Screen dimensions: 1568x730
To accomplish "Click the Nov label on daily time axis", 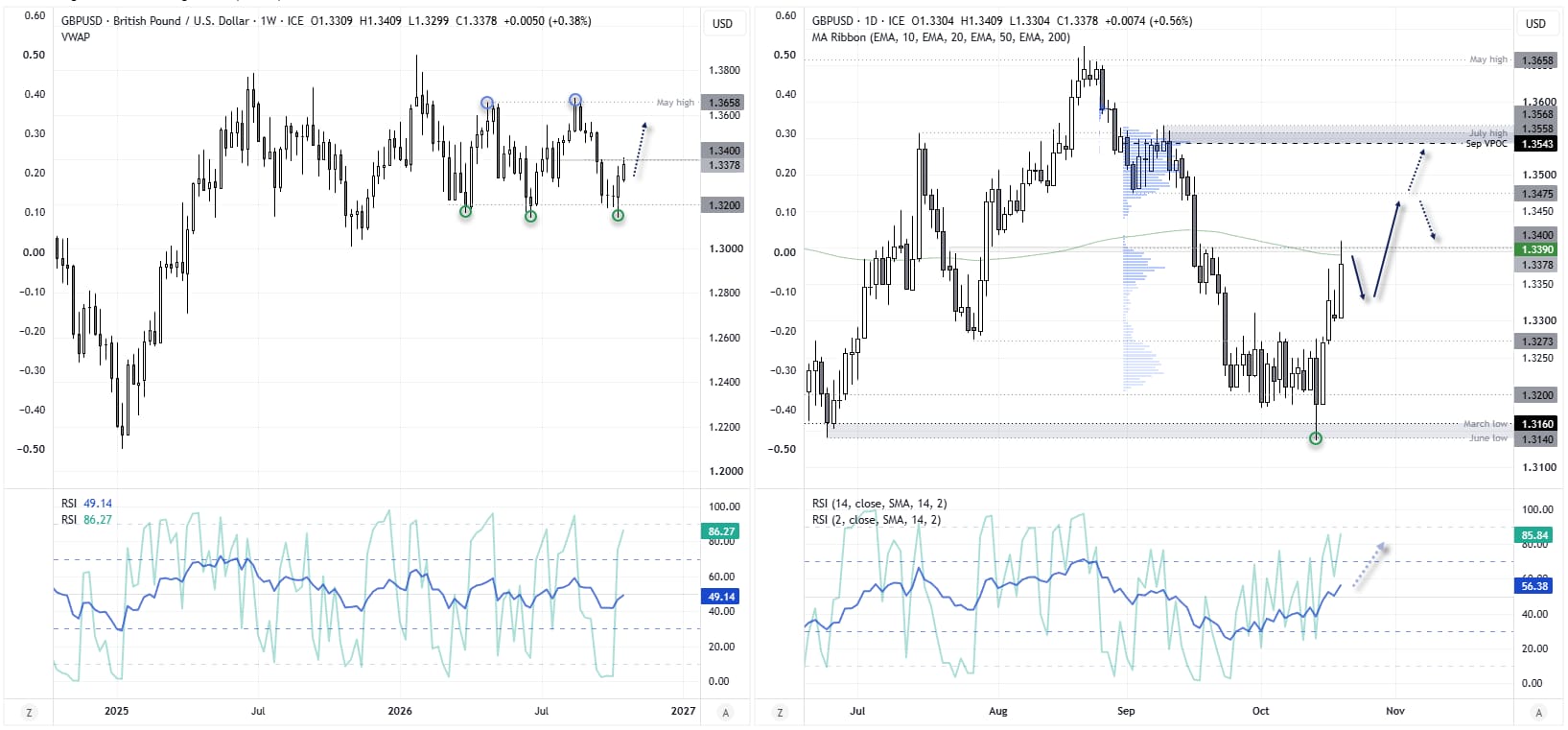I will [x=1395, y=712].
